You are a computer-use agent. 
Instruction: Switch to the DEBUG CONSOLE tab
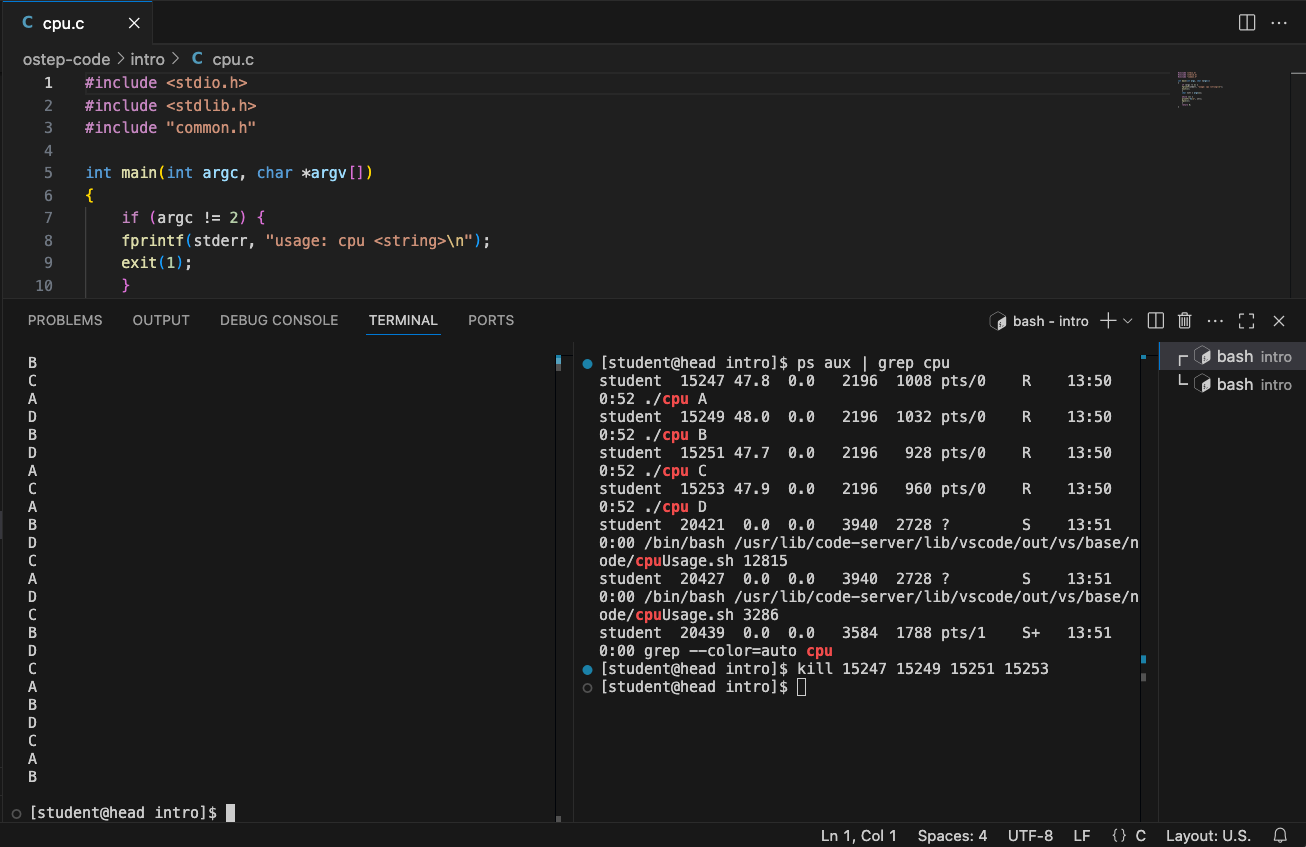click(279, 321)
